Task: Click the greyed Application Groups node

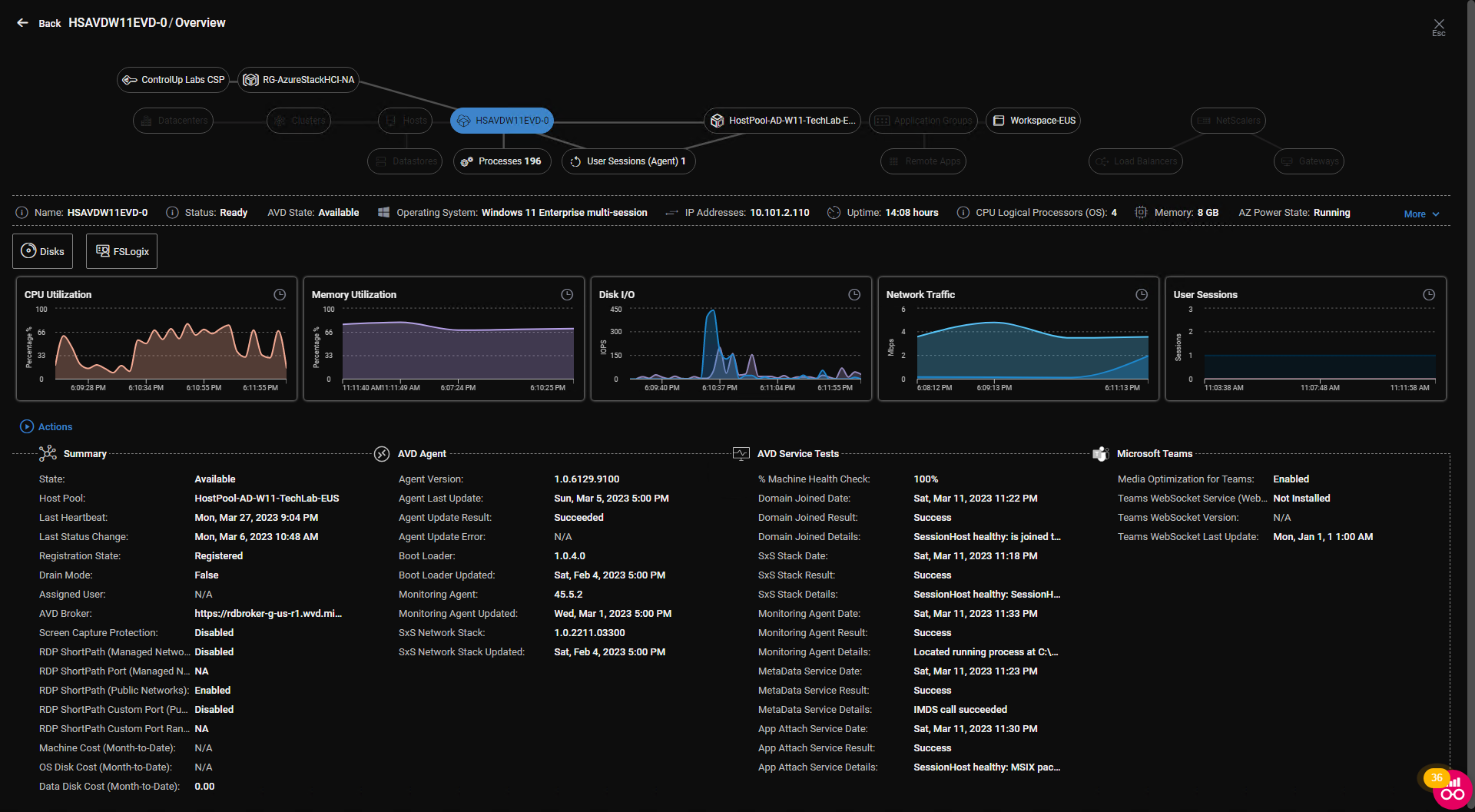Action: [923, 121]
